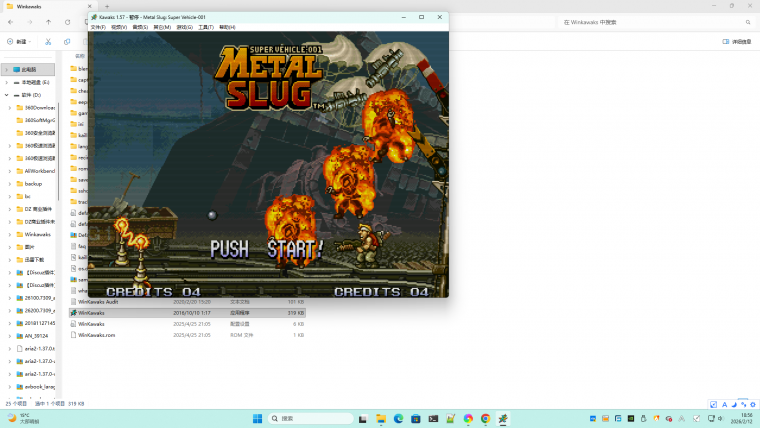The height and width of the screenshot is (428, 760).
Task: Click the volume speaker tray icon
Action: (x=720, y=418)
